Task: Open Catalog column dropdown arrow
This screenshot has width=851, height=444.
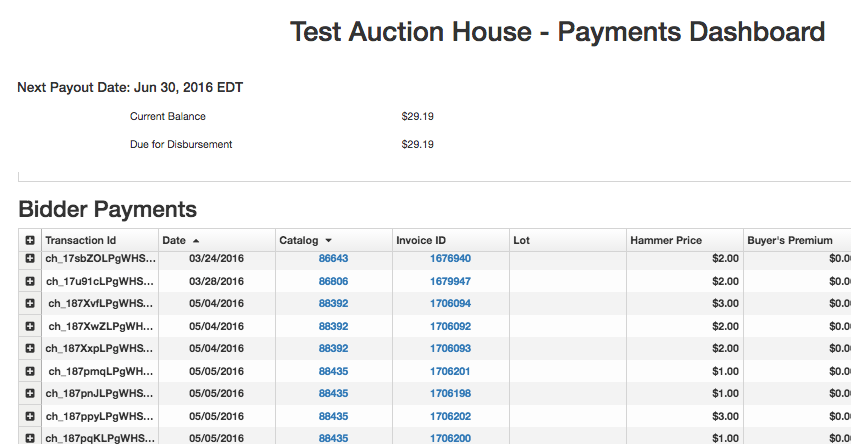Action: click(x=328, y=241)
